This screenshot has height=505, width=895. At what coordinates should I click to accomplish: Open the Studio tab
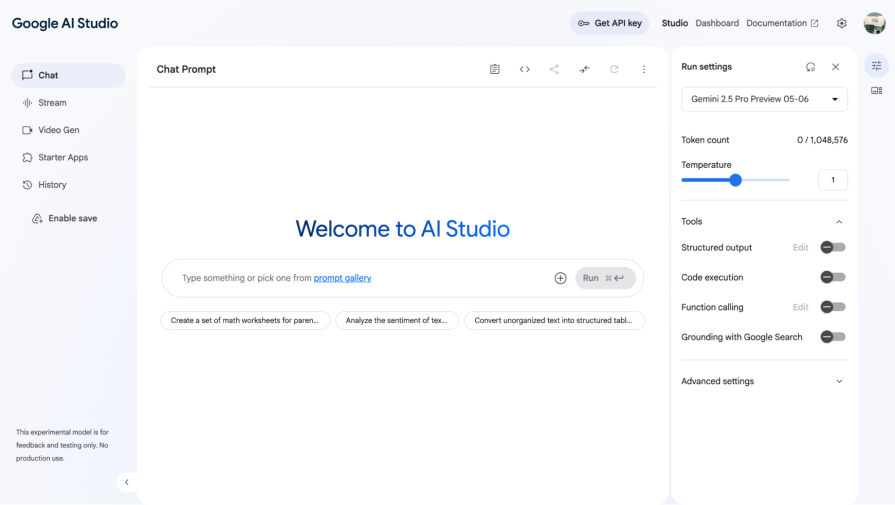click(x=675, y=23)
